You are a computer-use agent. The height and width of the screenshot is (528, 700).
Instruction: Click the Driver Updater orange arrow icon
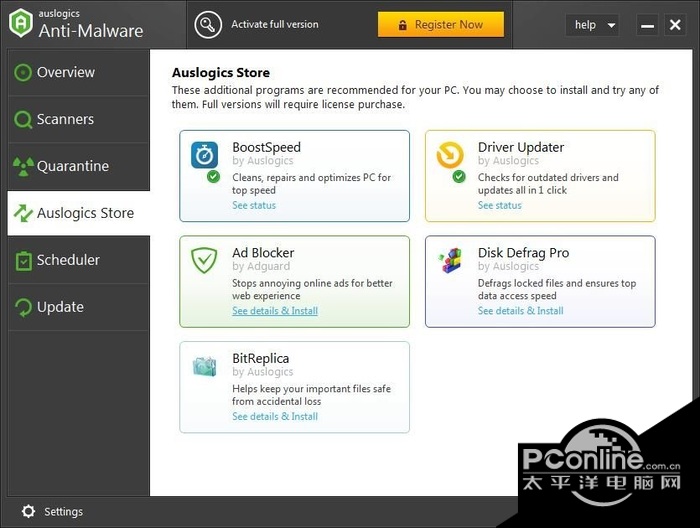click(x=450, y=154)
